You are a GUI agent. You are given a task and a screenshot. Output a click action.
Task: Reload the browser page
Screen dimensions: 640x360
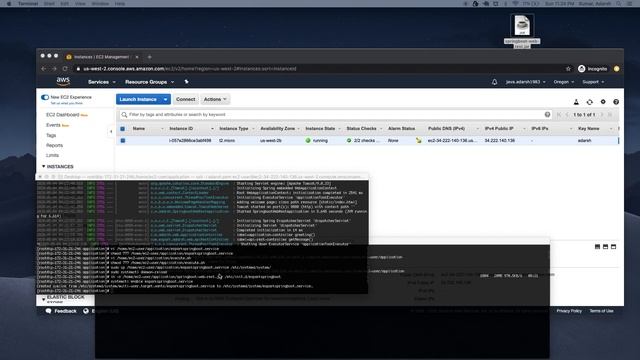point(65,69)
